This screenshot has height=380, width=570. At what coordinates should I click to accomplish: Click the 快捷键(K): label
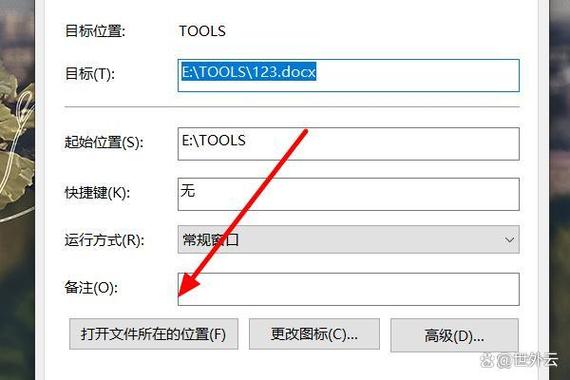coord(97,193)
